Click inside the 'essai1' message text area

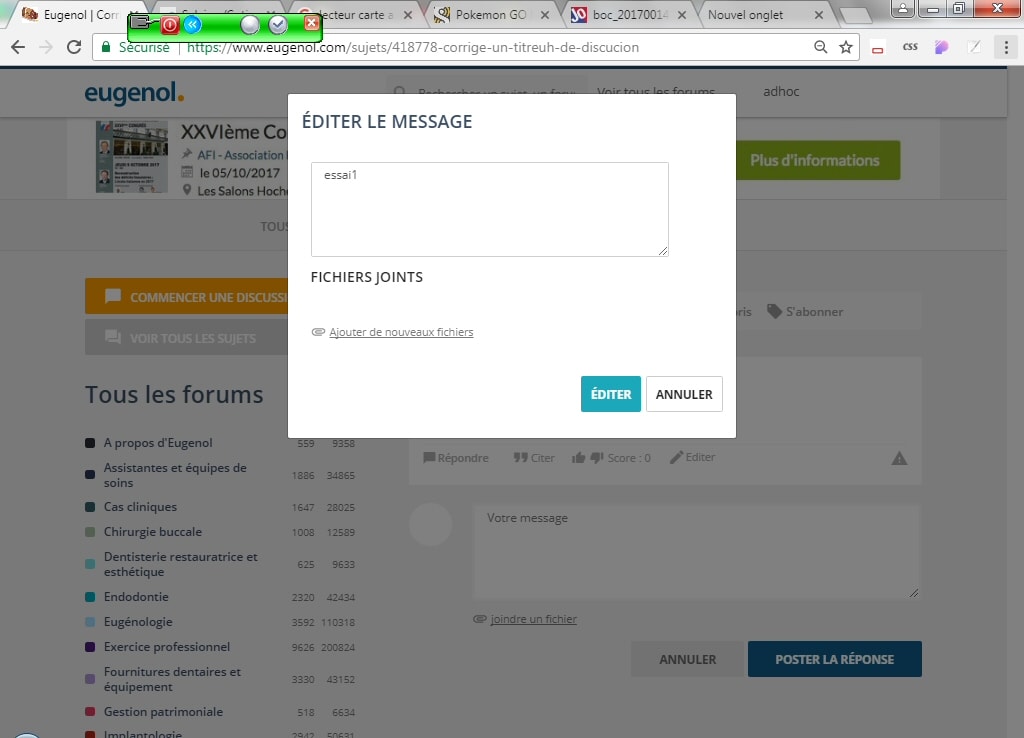pos(489,209)
